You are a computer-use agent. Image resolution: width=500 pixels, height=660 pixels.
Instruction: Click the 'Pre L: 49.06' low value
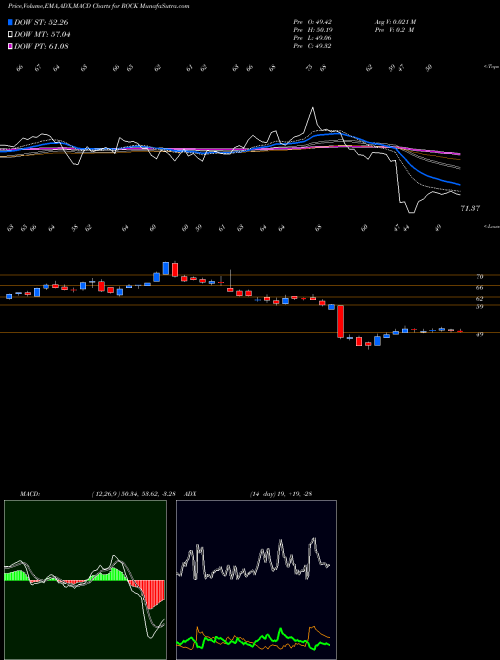(x=312, y=38)
